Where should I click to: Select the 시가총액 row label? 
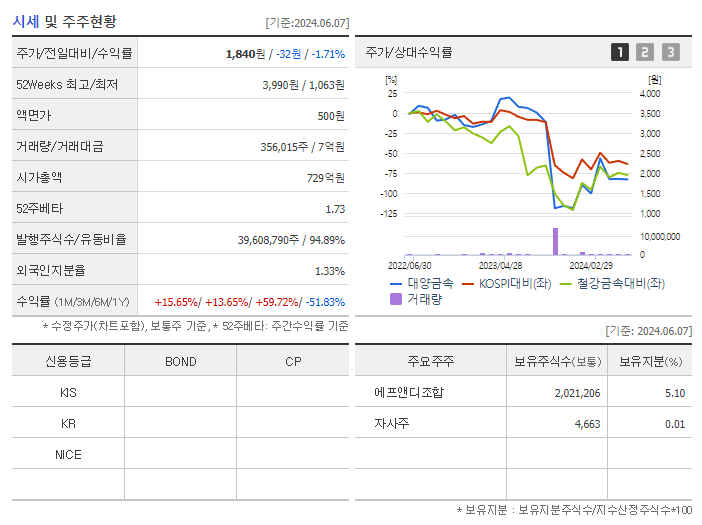point(39,177)
